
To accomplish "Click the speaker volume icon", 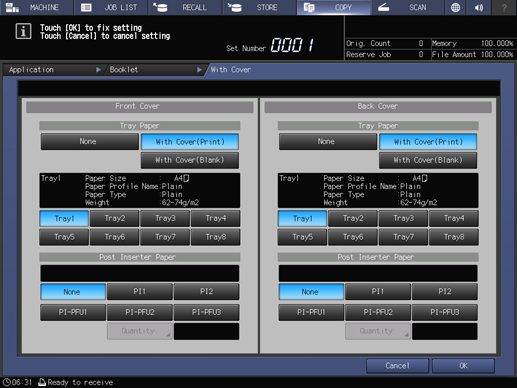I will click(479, 7).
